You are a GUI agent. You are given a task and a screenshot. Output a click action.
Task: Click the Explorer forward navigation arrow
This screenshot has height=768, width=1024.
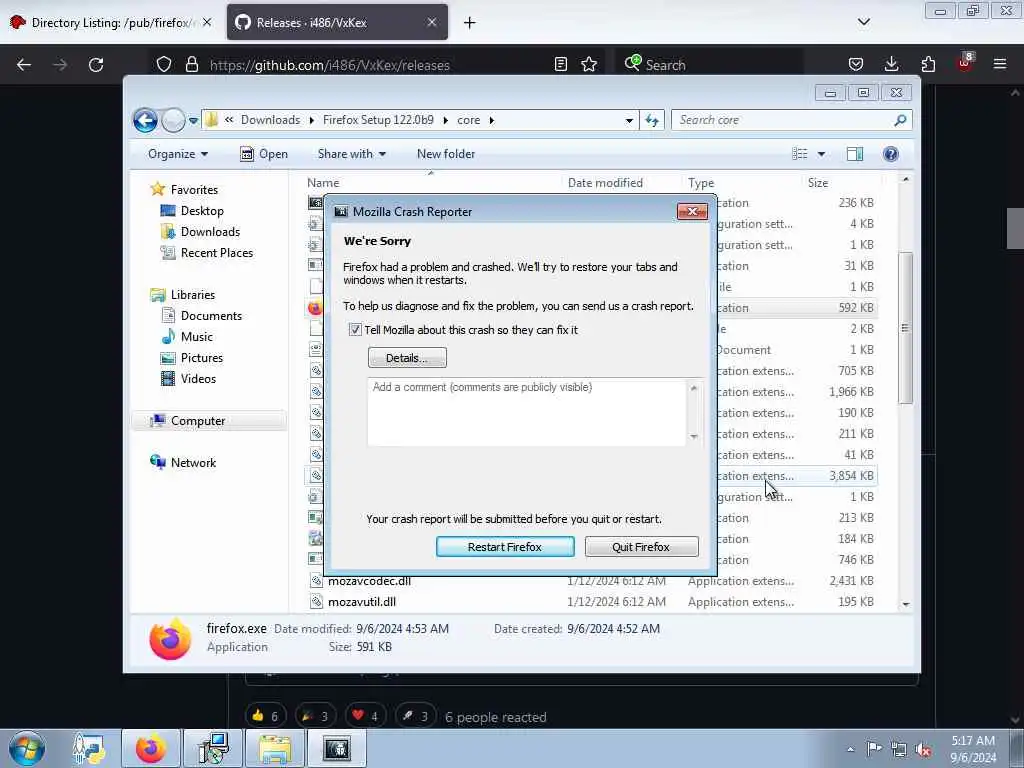(x=173, y=120)
